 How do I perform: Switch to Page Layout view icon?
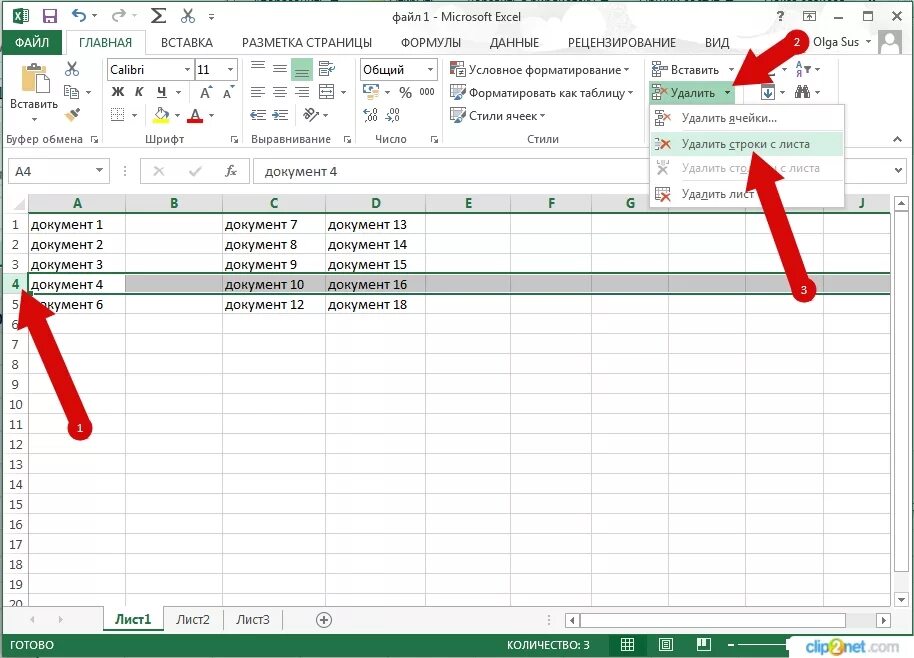(x=666, y=644)
